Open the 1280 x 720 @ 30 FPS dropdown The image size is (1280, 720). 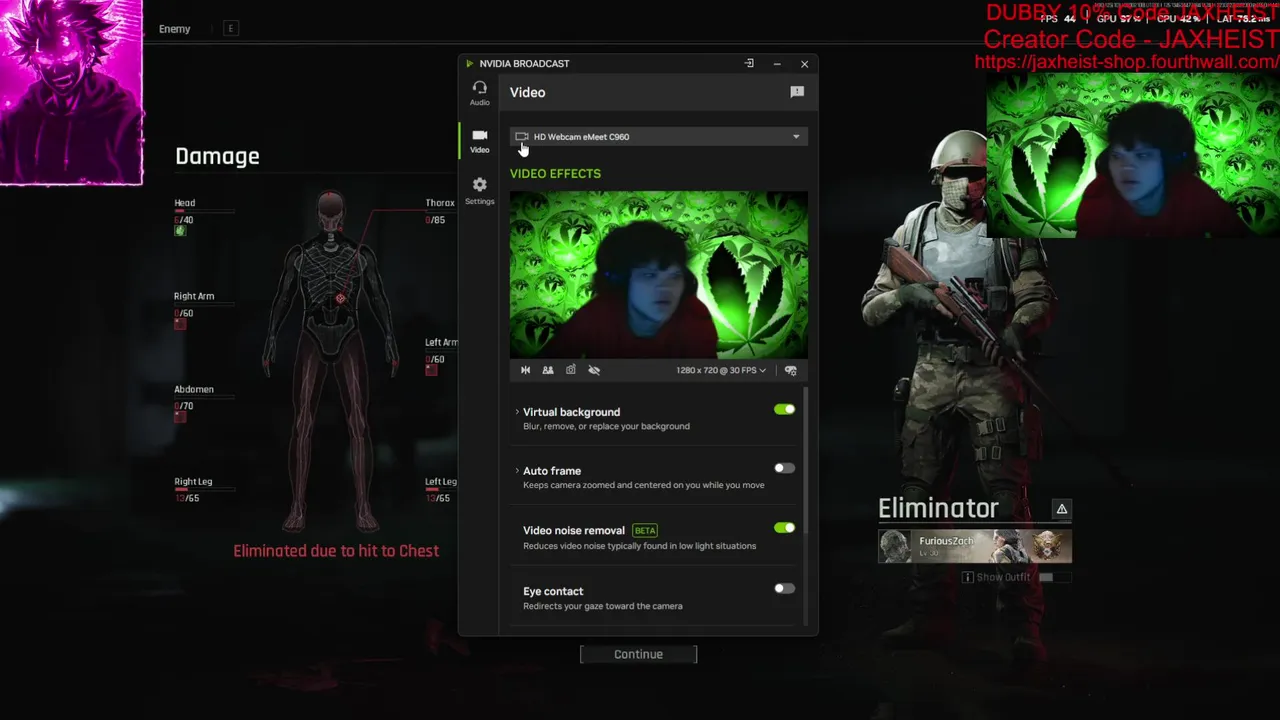[721, 370]
